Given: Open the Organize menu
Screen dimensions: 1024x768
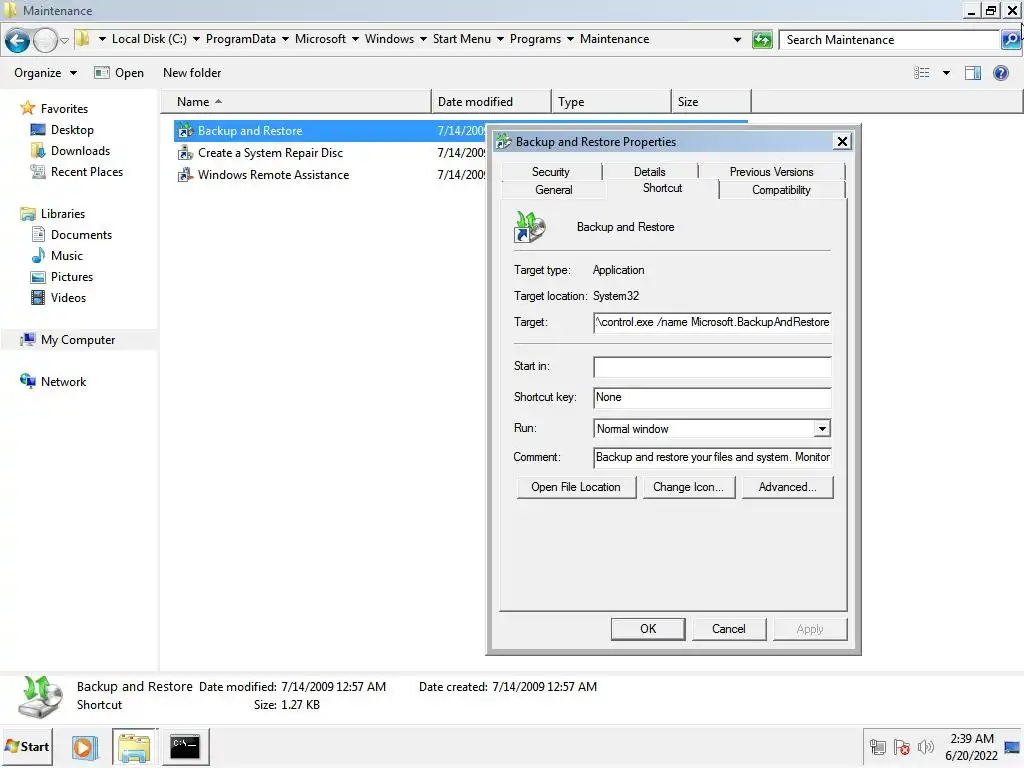Looking at the screenshot, I should [45, 72].
